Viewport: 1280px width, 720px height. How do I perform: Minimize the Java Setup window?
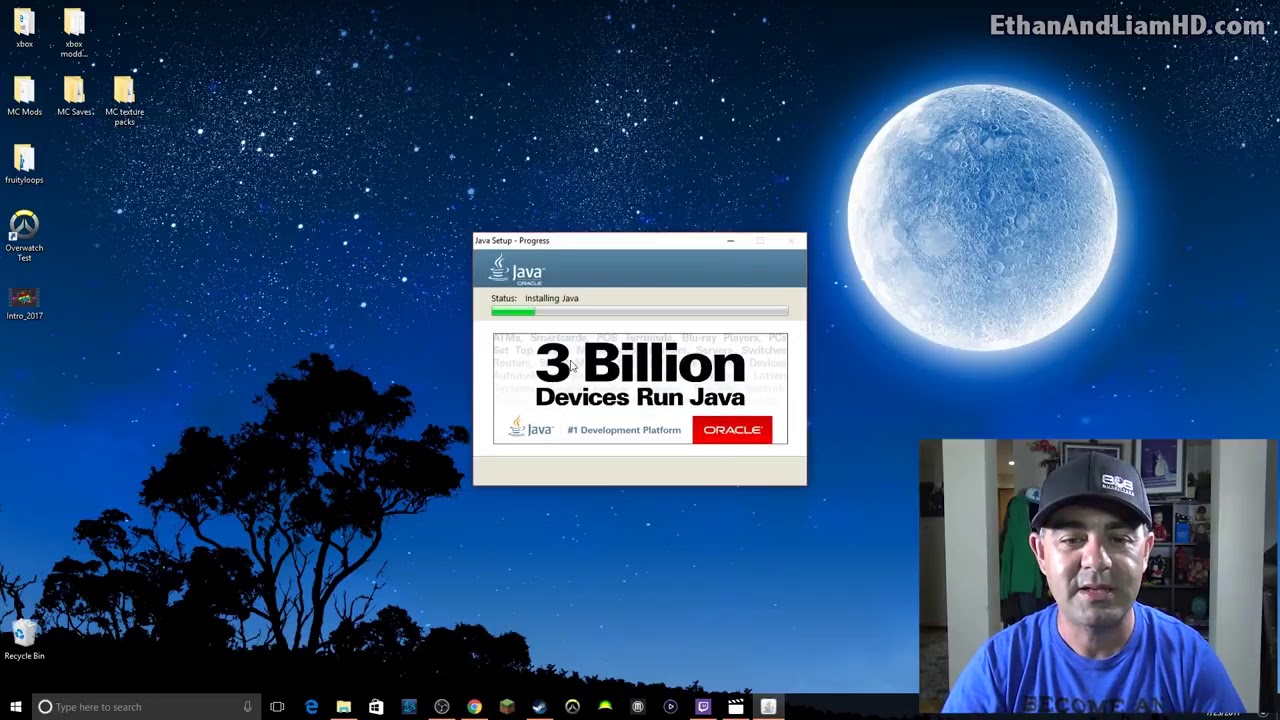(x=730, y=240)
